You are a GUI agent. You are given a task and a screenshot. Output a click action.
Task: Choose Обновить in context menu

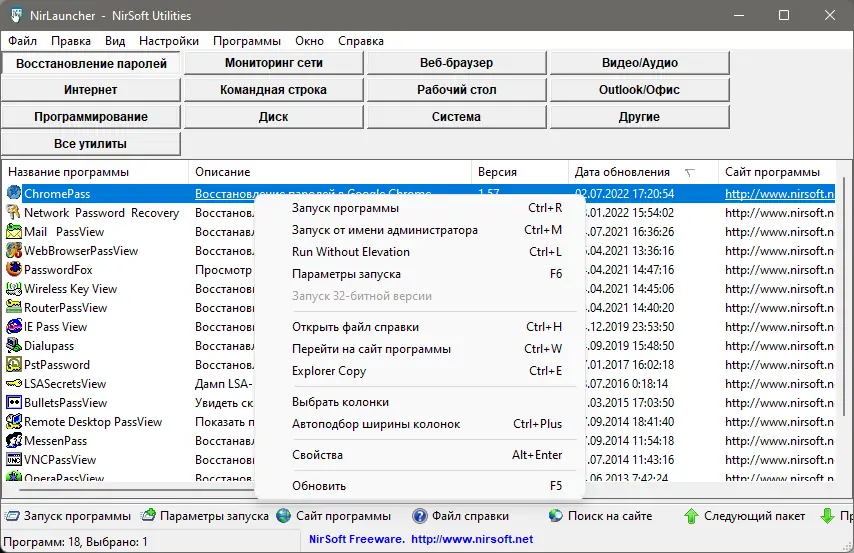coord(419,486)
